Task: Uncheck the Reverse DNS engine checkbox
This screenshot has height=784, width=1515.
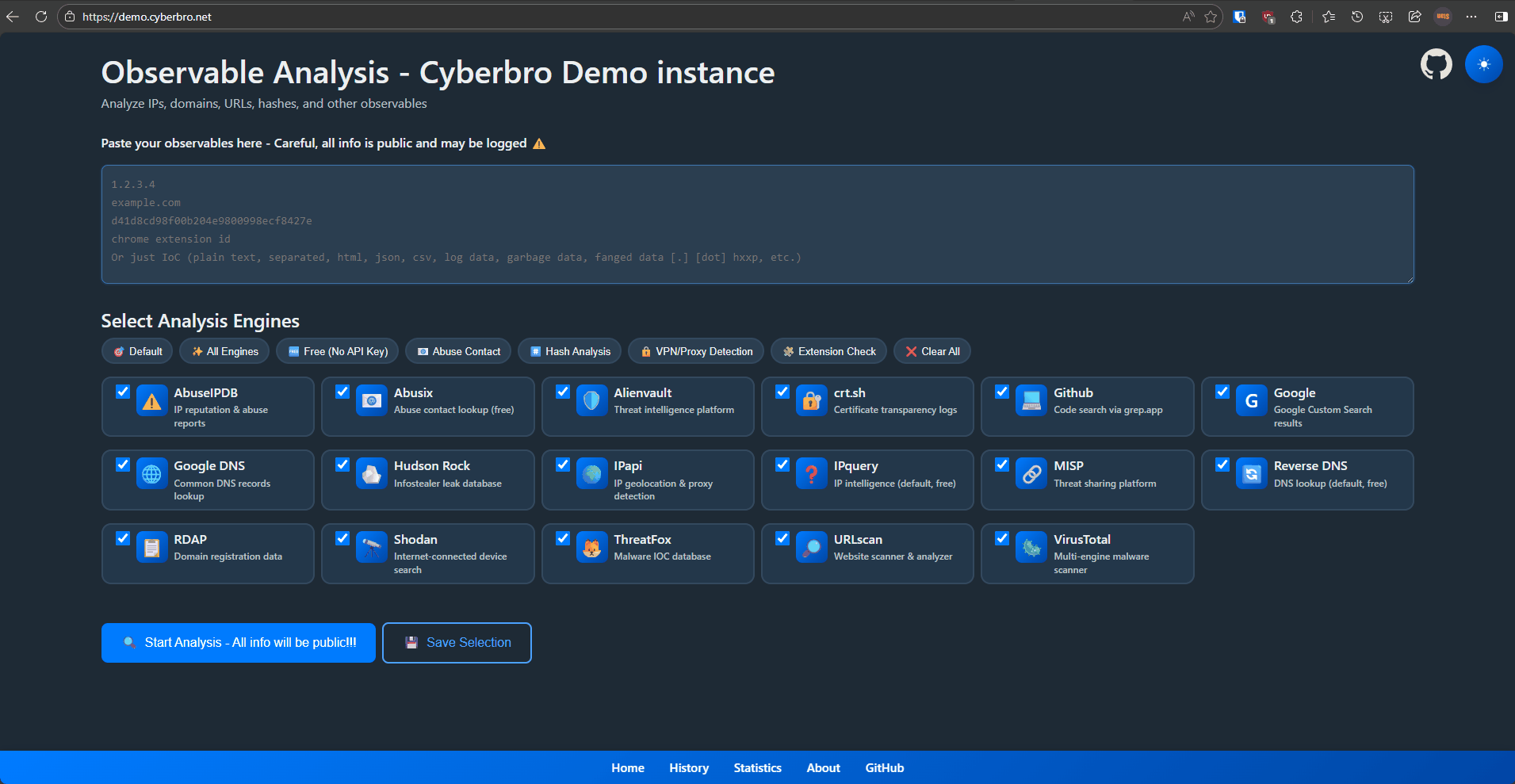Action: pyautogui.click(x=1222, y=465)
